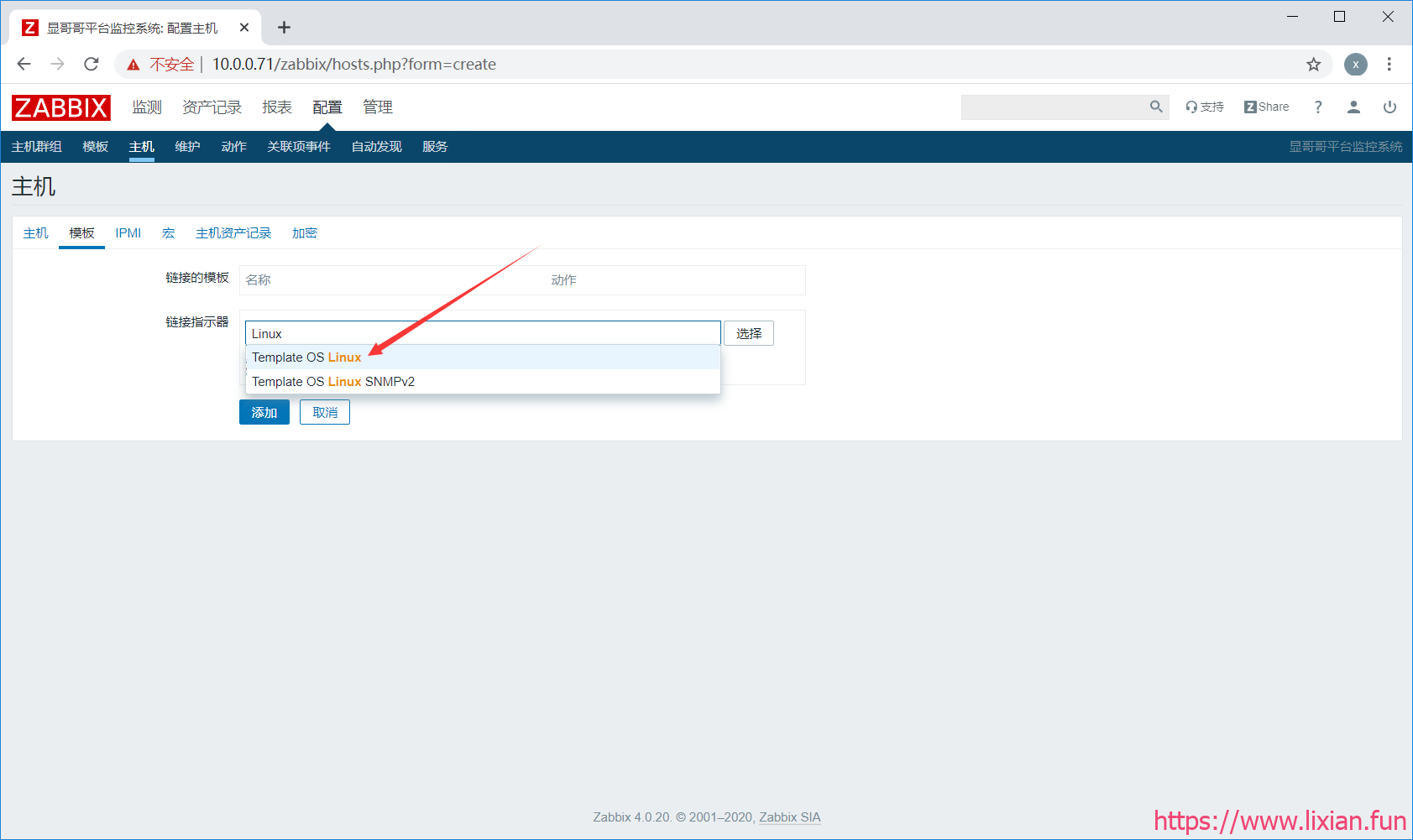Open the 配置 main menu
Screen dimensions: 1413x840
(x=327, y=107)
